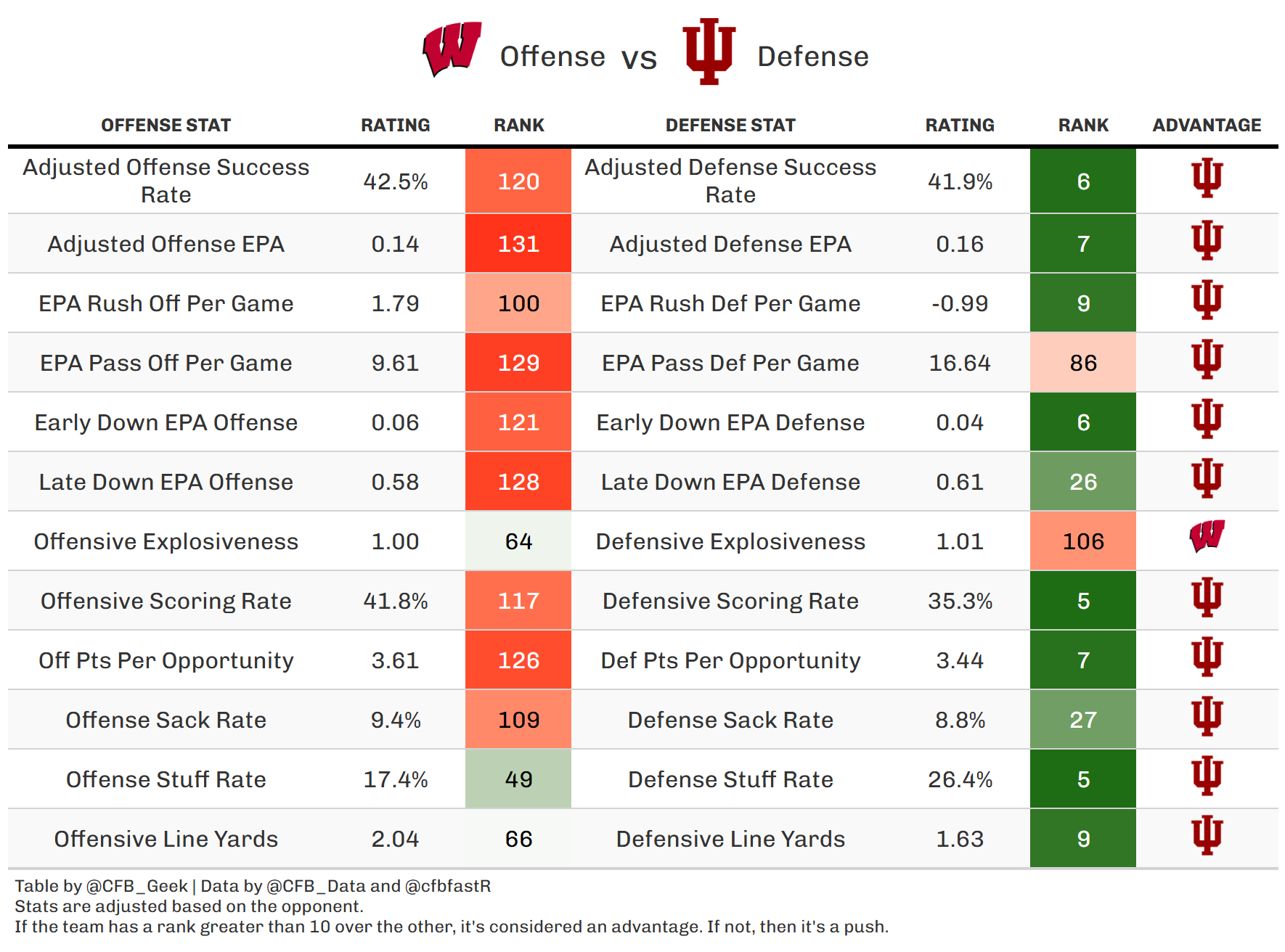Click the Indiana logo in the header
The image size is (1285, 952).
(x=709, y=51)
